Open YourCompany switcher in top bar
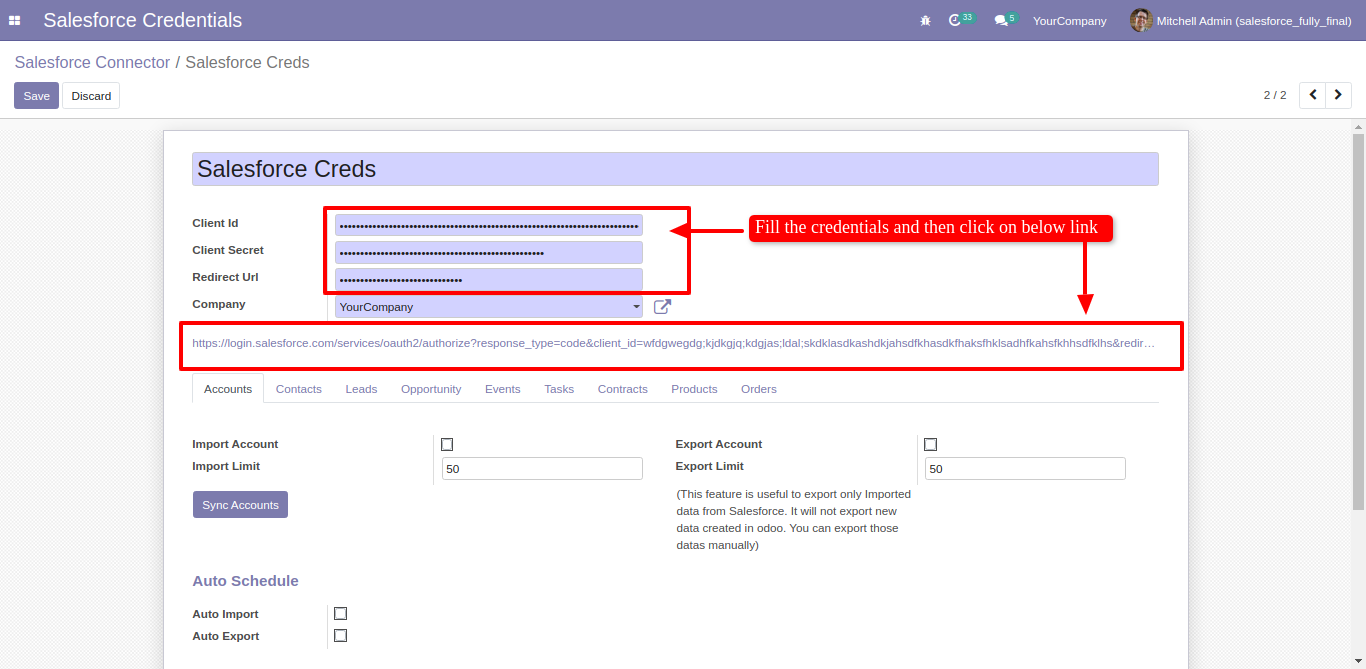This screenshot has height=669, width=1366. point(1069,20)
